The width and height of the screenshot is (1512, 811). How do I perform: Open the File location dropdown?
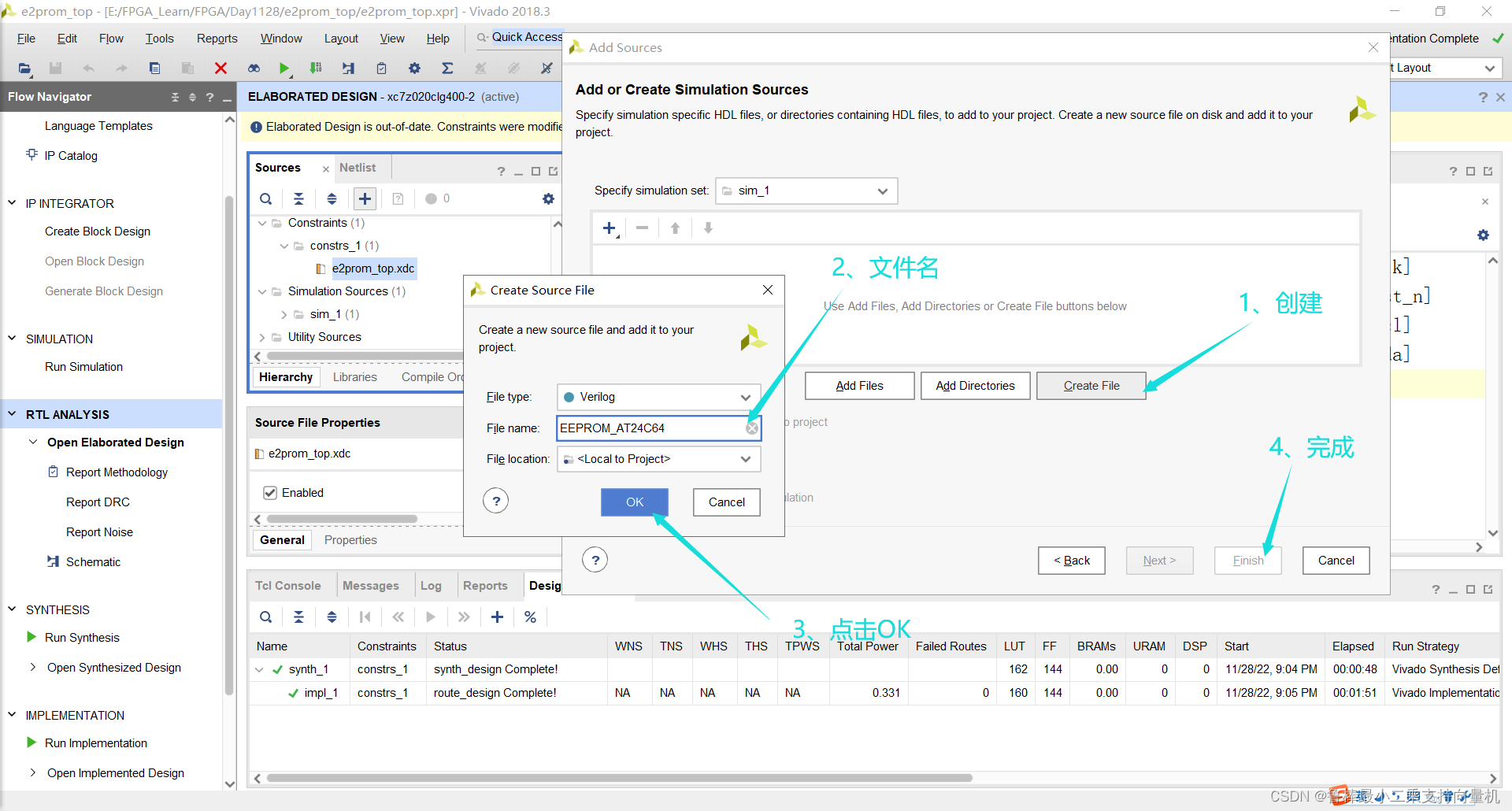tap(658, 459)
